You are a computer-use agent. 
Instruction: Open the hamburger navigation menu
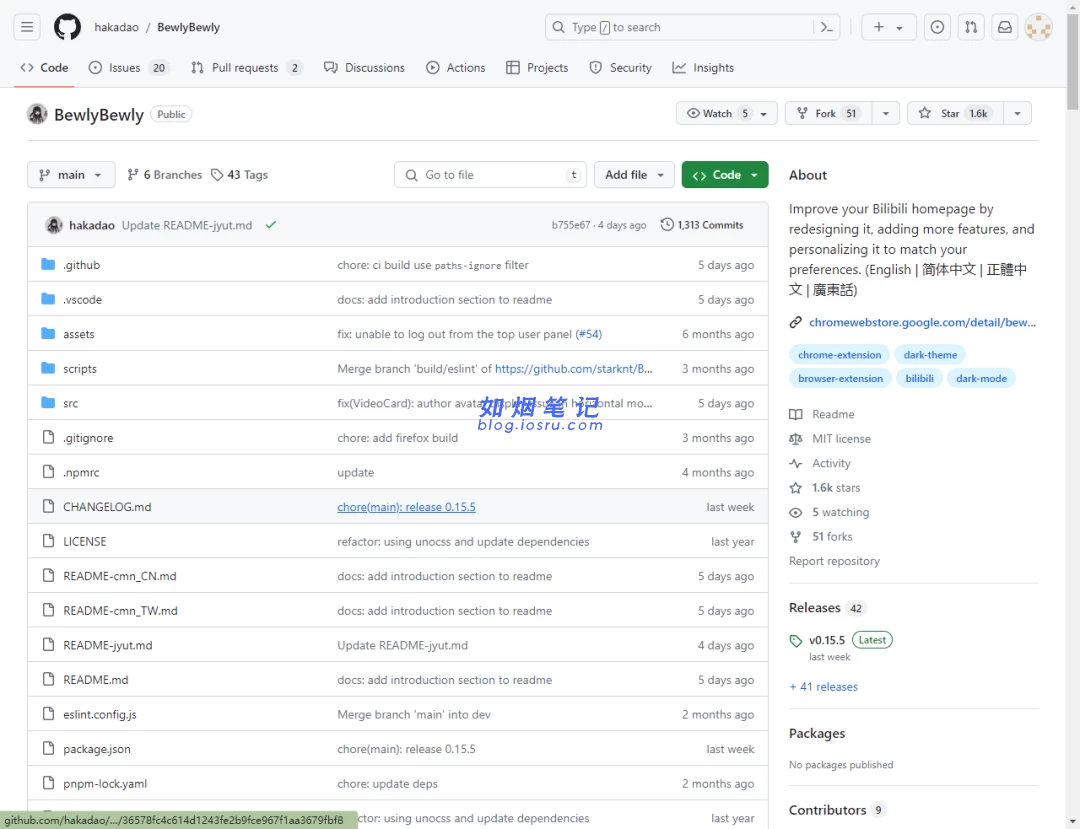coord(27,27)
